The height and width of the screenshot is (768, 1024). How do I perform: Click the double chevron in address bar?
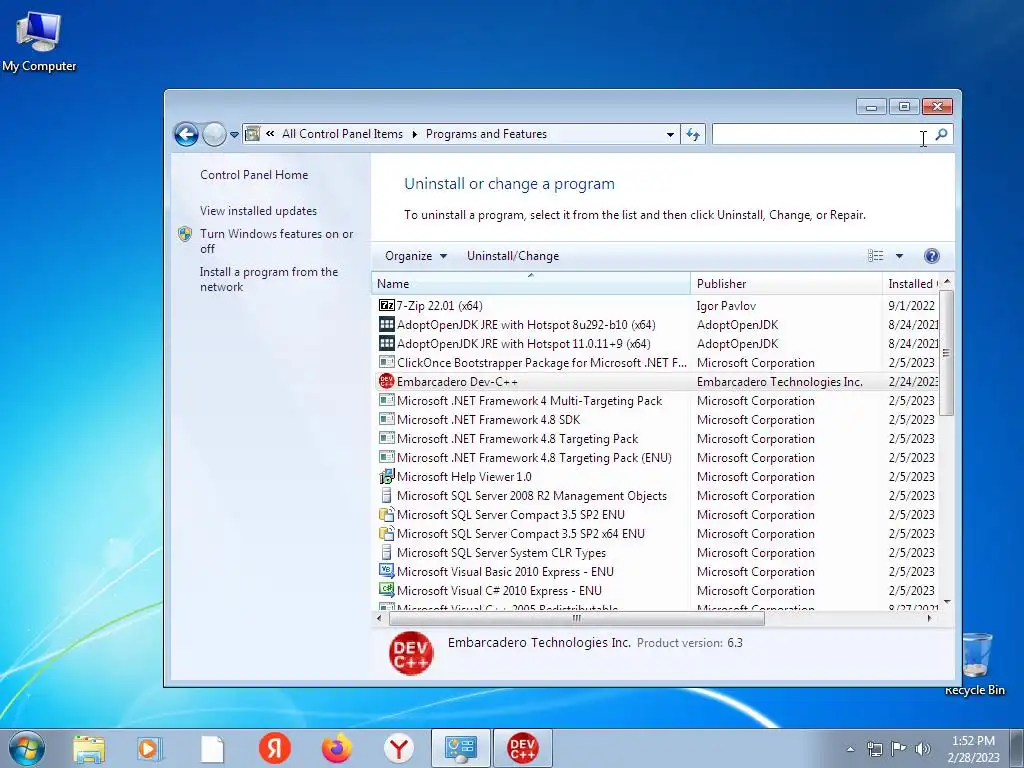click(270, 134)
